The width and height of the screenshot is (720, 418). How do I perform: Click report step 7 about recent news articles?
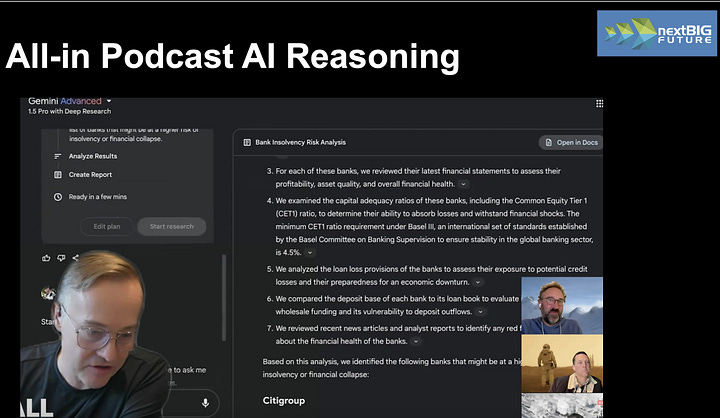point(394,335)
